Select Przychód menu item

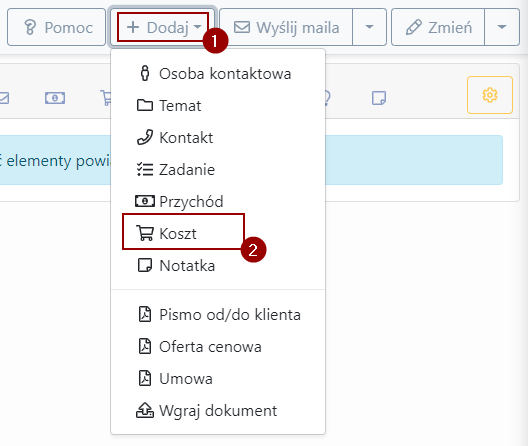(x=218, y=201)
